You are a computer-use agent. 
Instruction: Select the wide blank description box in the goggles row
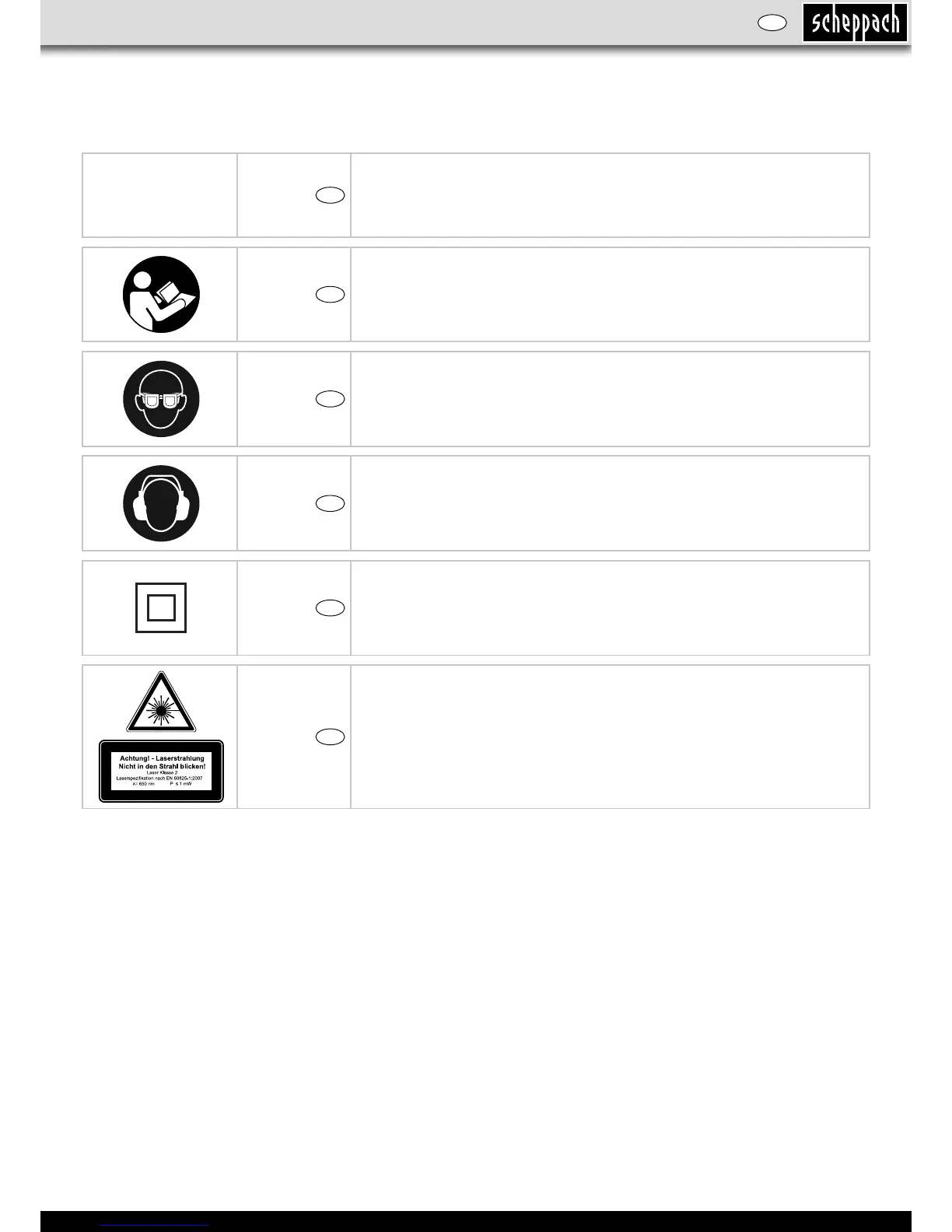pos(610,399)
